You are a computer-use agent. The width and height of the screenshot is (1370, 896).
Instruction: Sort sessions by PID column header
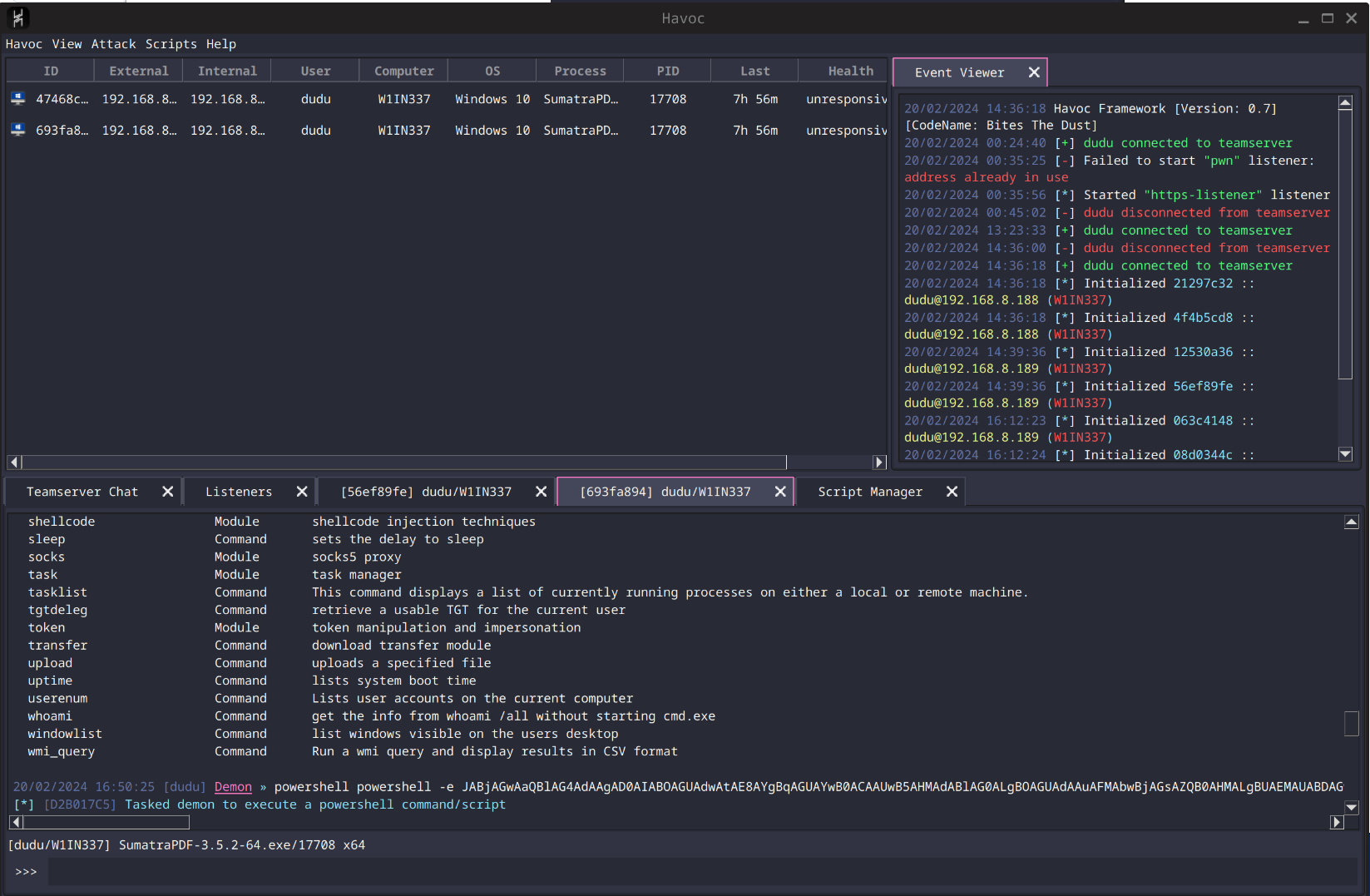668,71
